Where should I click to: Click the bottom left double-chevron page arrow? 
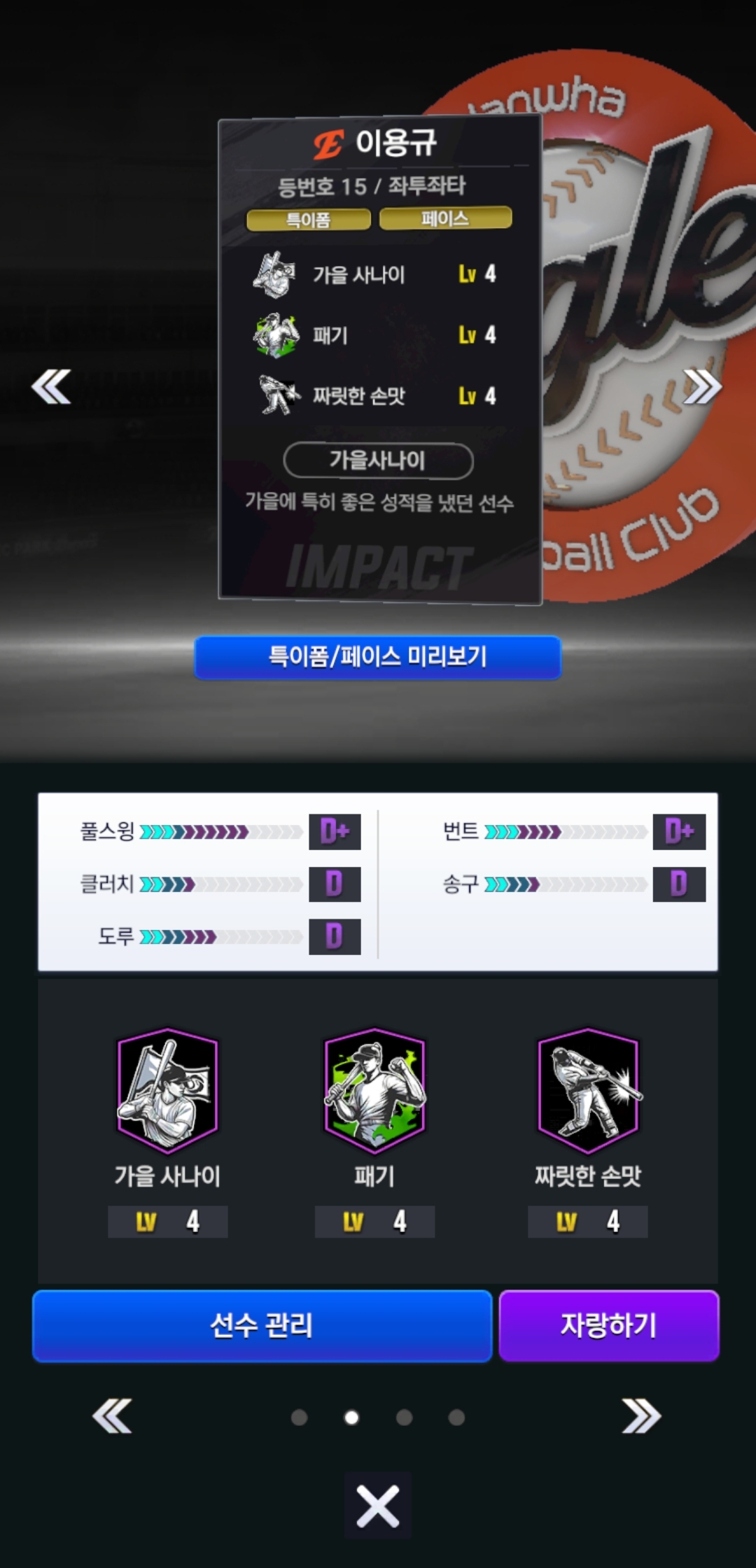click(112, 1416)
